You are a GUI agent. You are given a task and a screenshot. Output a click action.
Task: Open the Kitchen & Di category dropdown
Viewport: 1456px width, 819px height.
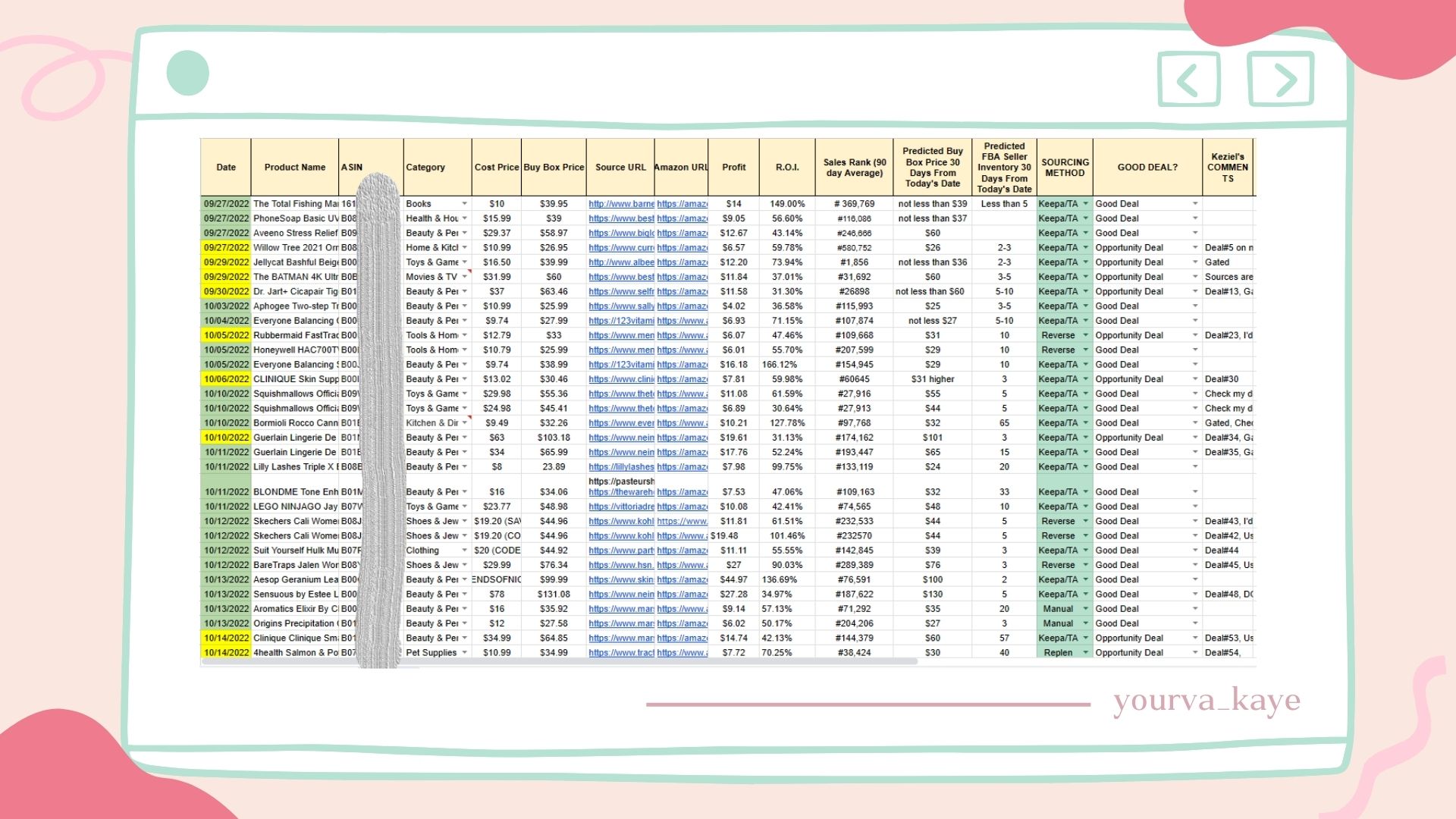tap(465, 423)
